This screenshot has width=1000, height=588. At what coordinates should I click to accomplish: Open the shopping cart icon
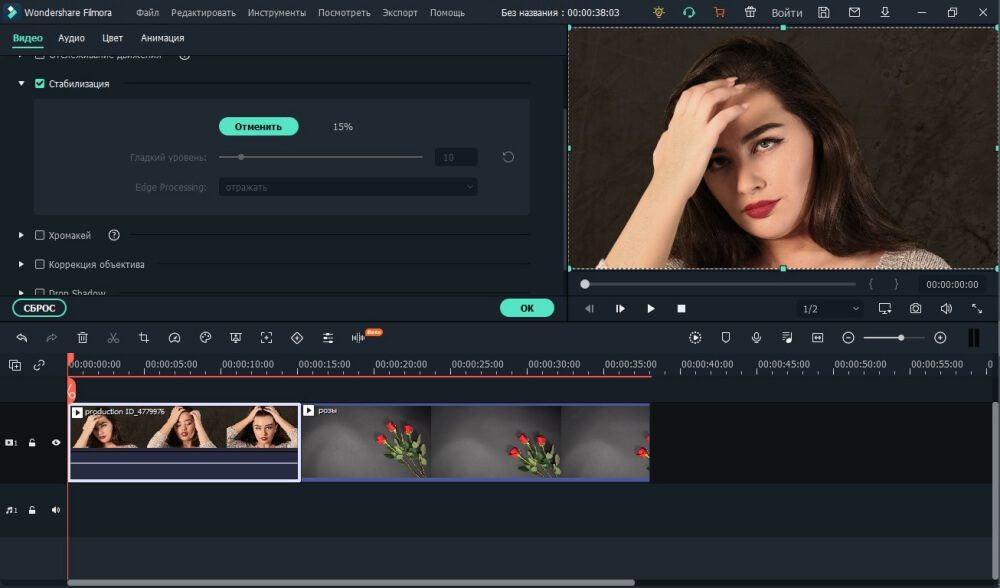click(x=719, y=12)
